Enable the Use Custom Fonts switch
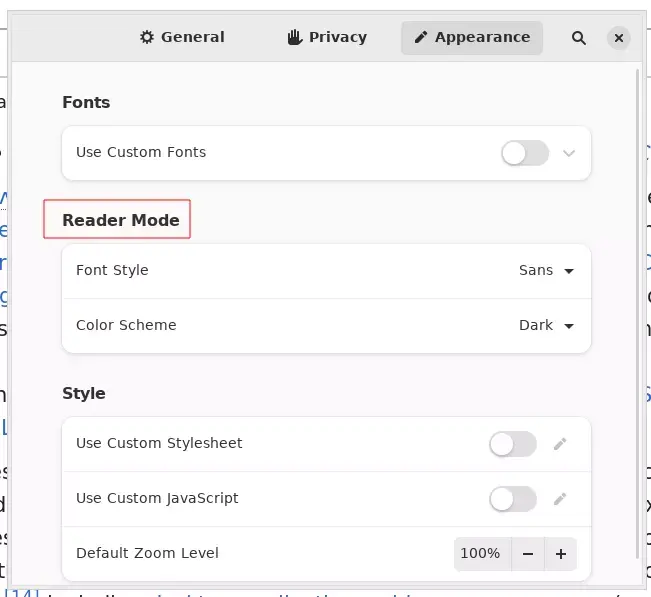The height and width of the screenshot is (597, 651). pos(525,153)
